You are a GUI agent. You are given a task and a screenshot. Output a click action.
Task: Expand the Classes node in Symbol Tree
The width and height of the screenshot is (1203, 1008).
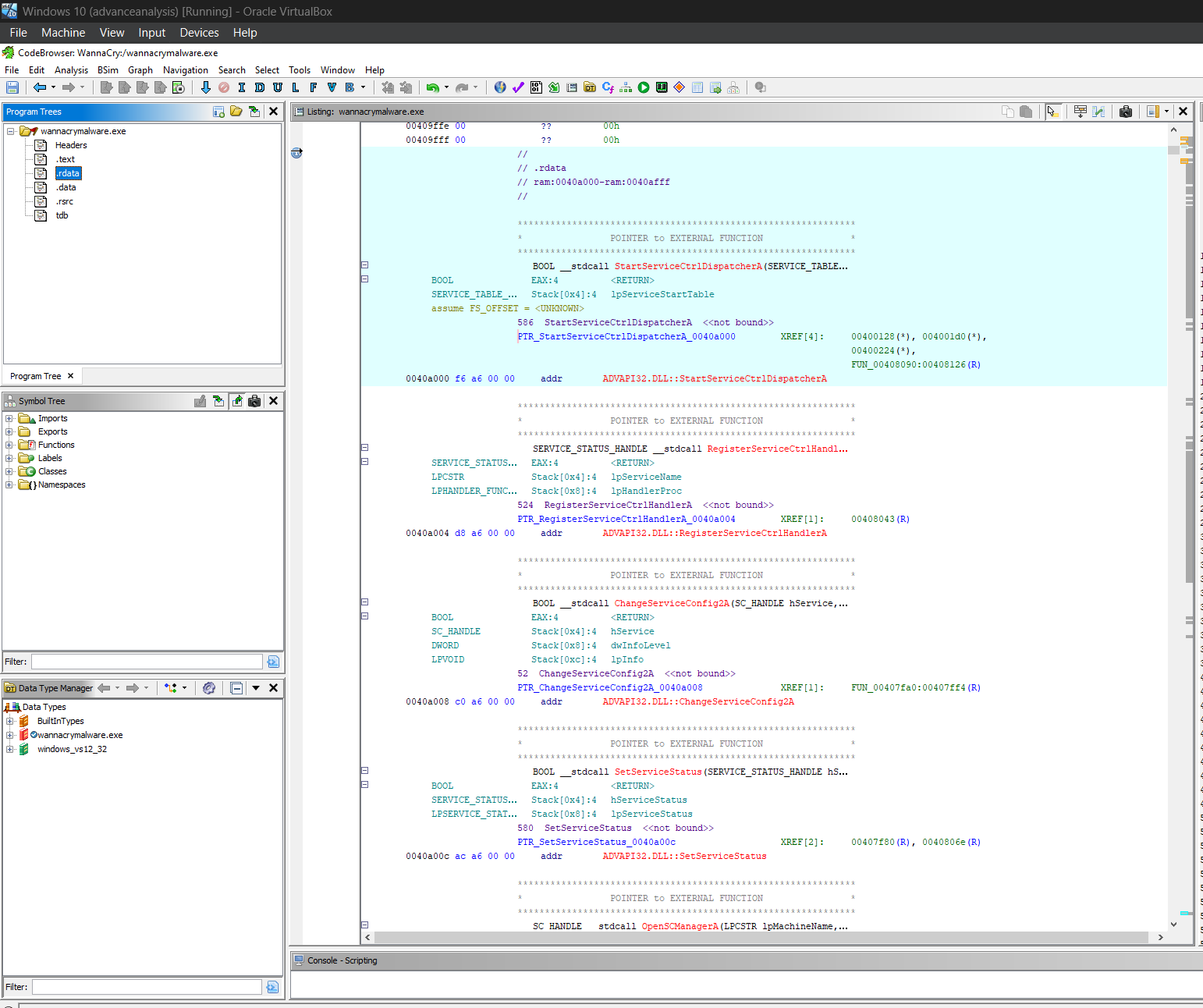point(9,471)
